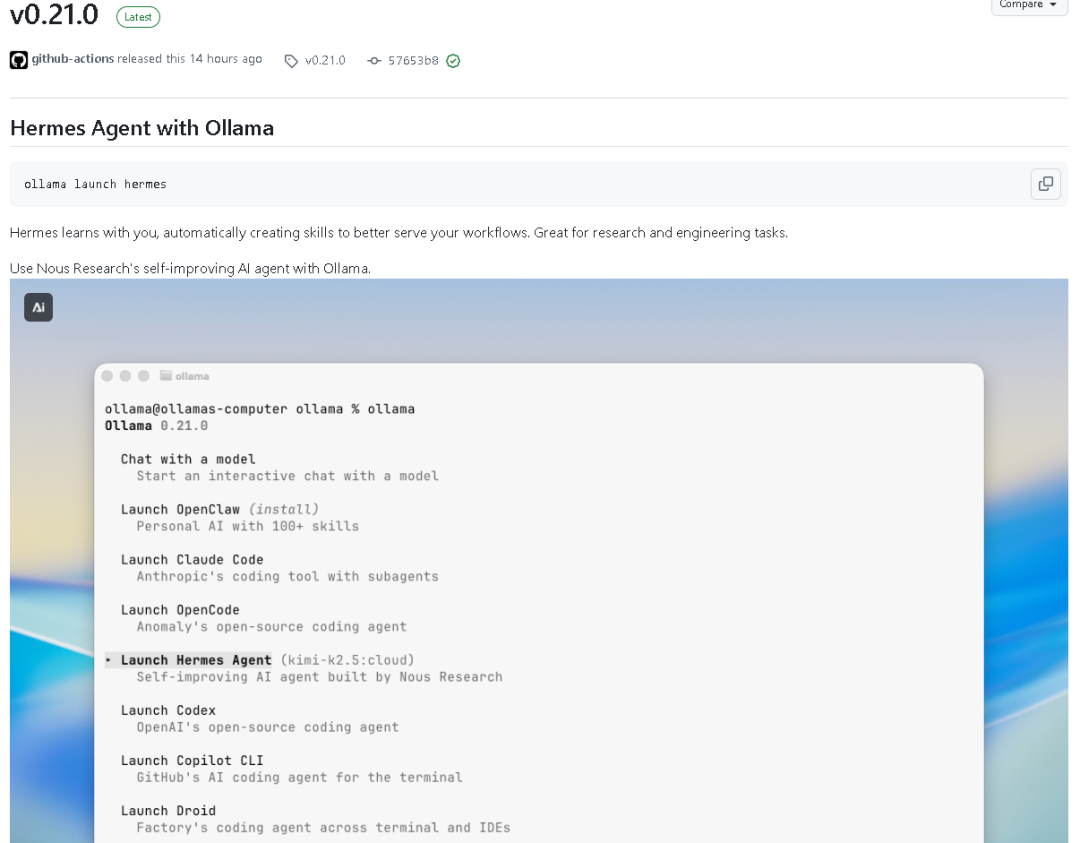Click 'Chat with a model' menu line
This screenshot has width=1080, height=843.
188,459
